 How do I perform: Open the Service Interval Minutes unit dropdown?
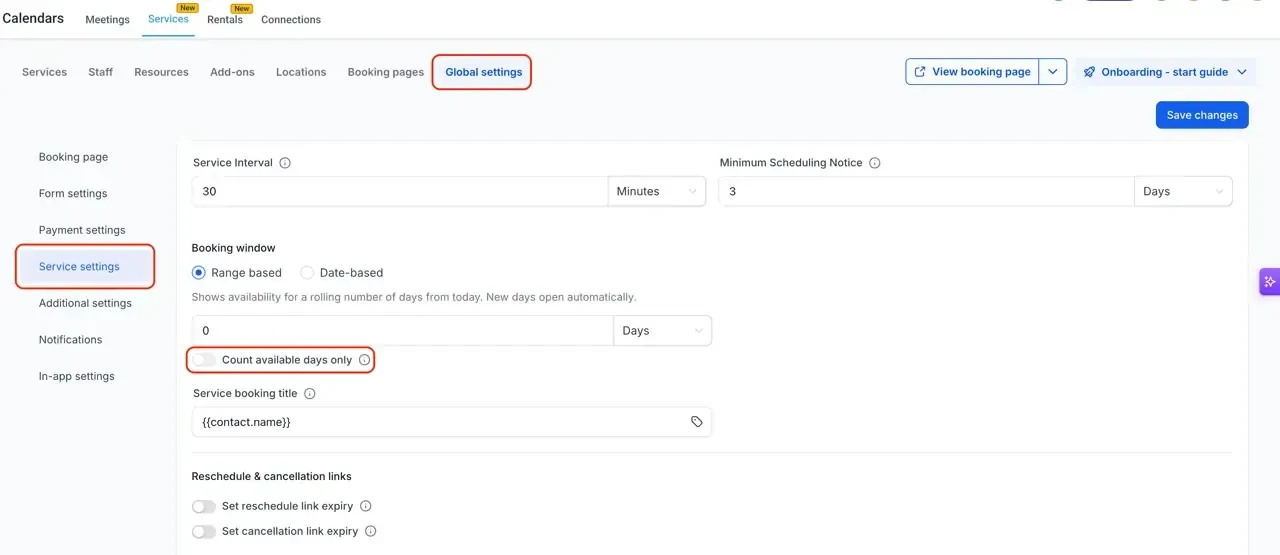(x=657, y=191)
